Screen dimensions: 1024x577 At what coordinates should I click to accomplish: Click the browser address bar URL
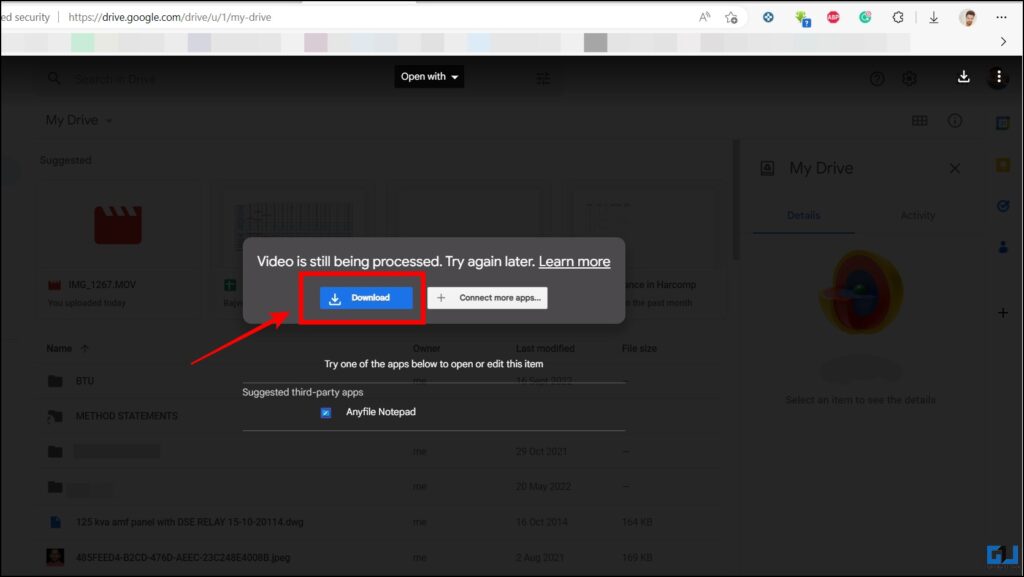[x=170, y=17]
